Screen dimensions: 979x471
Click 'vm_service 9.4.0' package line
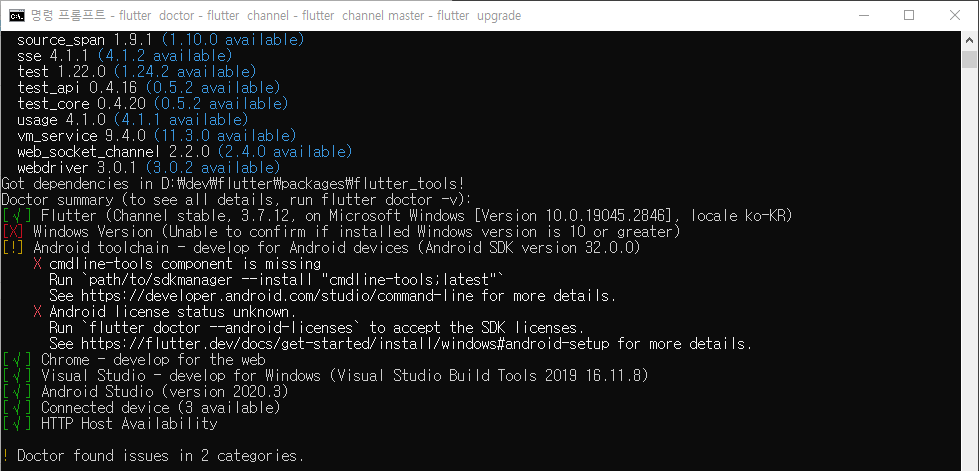point(157,136)
